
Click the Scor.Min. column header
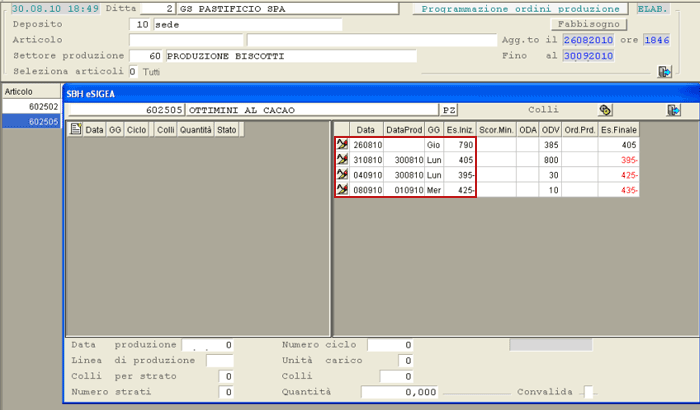(x=496, y=130)
